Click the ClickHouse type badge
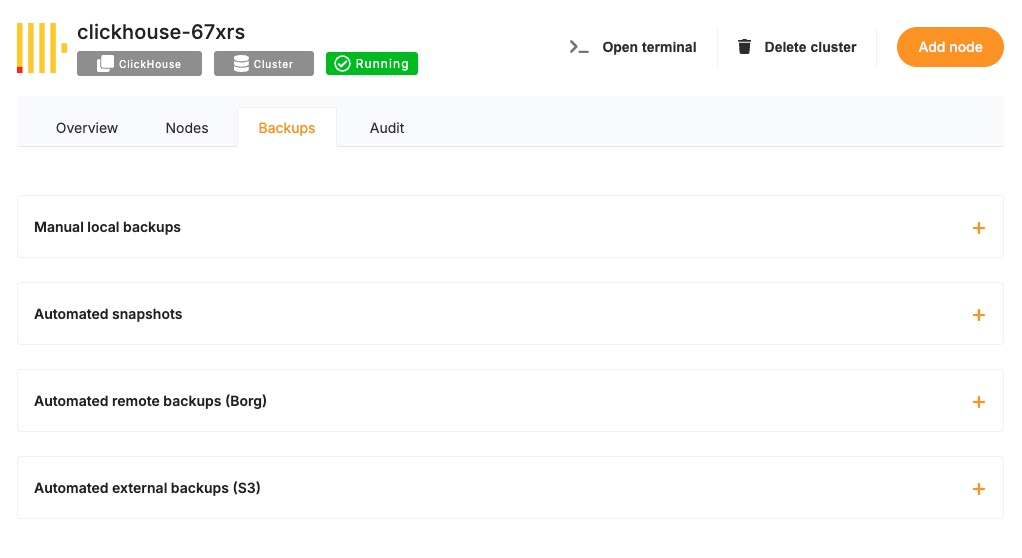1022x558 pixels. coord(139,64)
